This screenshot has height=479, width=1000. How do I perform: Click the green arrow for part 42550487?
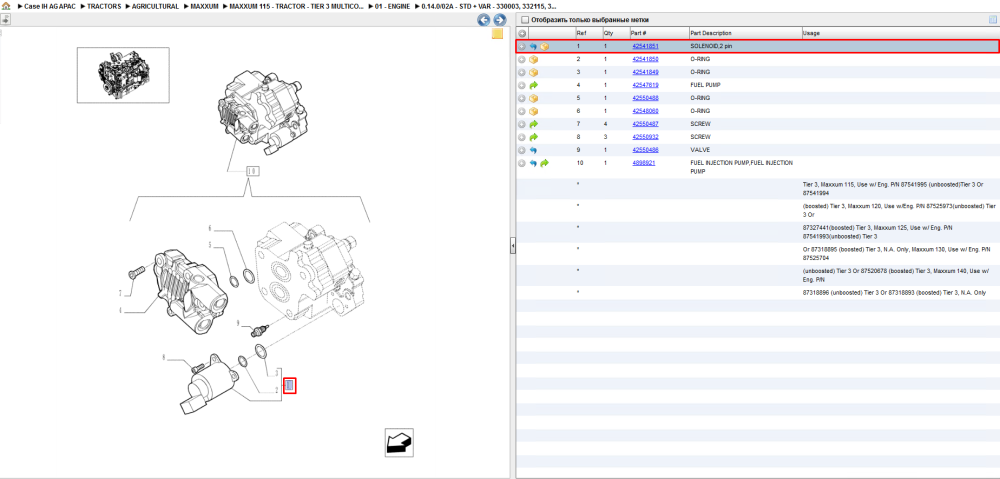tap(533, 124)
